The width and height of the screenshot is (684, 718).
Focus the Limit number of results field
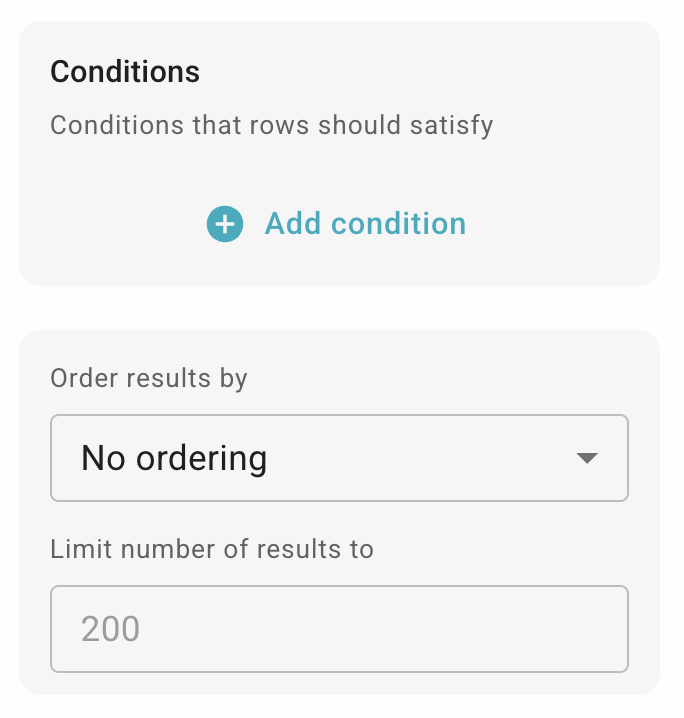click(x=339, y=629)
